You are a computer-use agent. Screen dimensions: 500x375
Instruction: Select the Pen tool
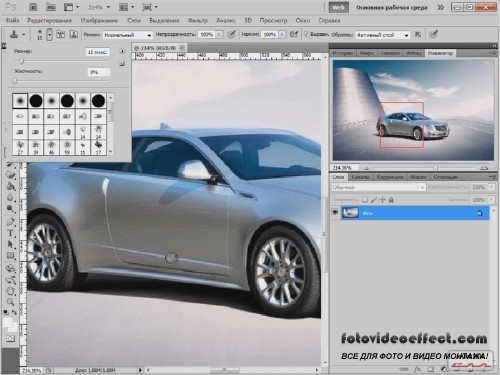click(10, 222)
